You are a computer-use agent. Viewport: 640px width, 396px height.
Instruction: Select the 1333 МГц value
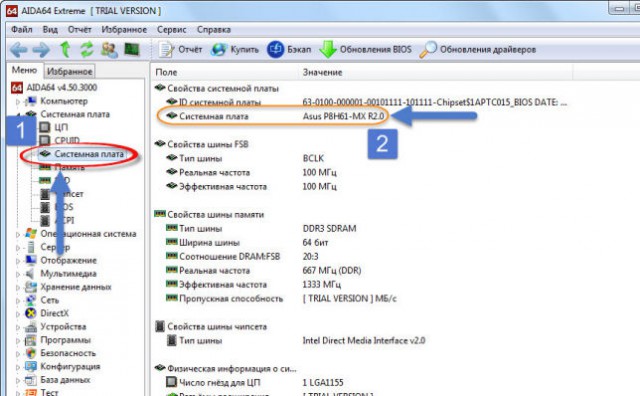click(322, 284)
